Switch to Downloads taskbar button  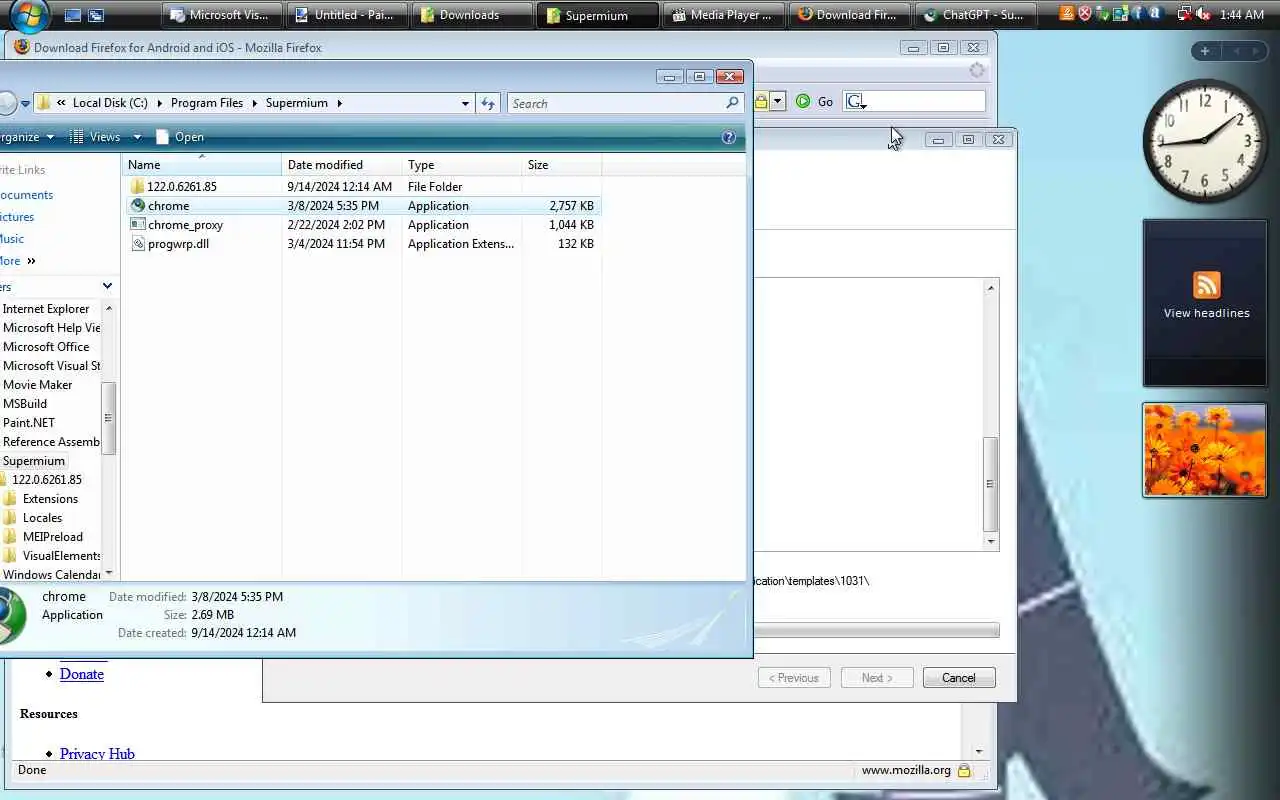pyautogui.click(x=472, y=15)
